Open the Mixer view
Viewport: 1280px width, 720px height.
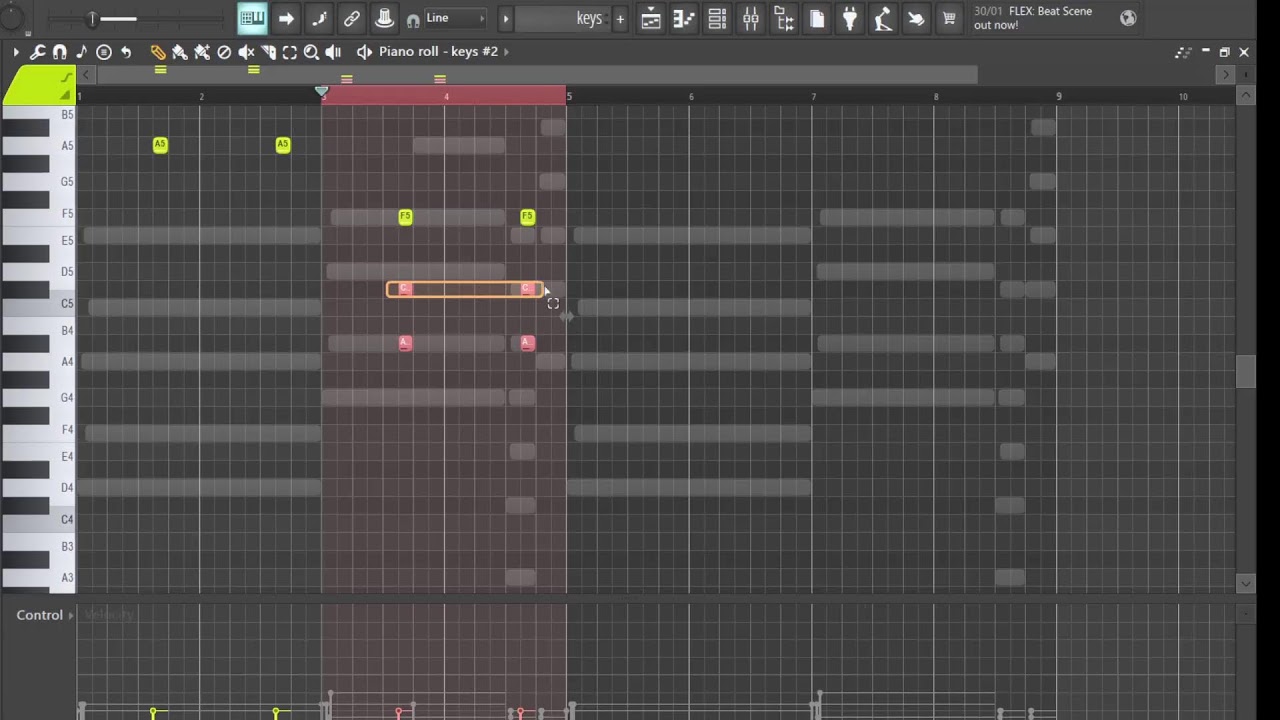(x=751, y=18)
